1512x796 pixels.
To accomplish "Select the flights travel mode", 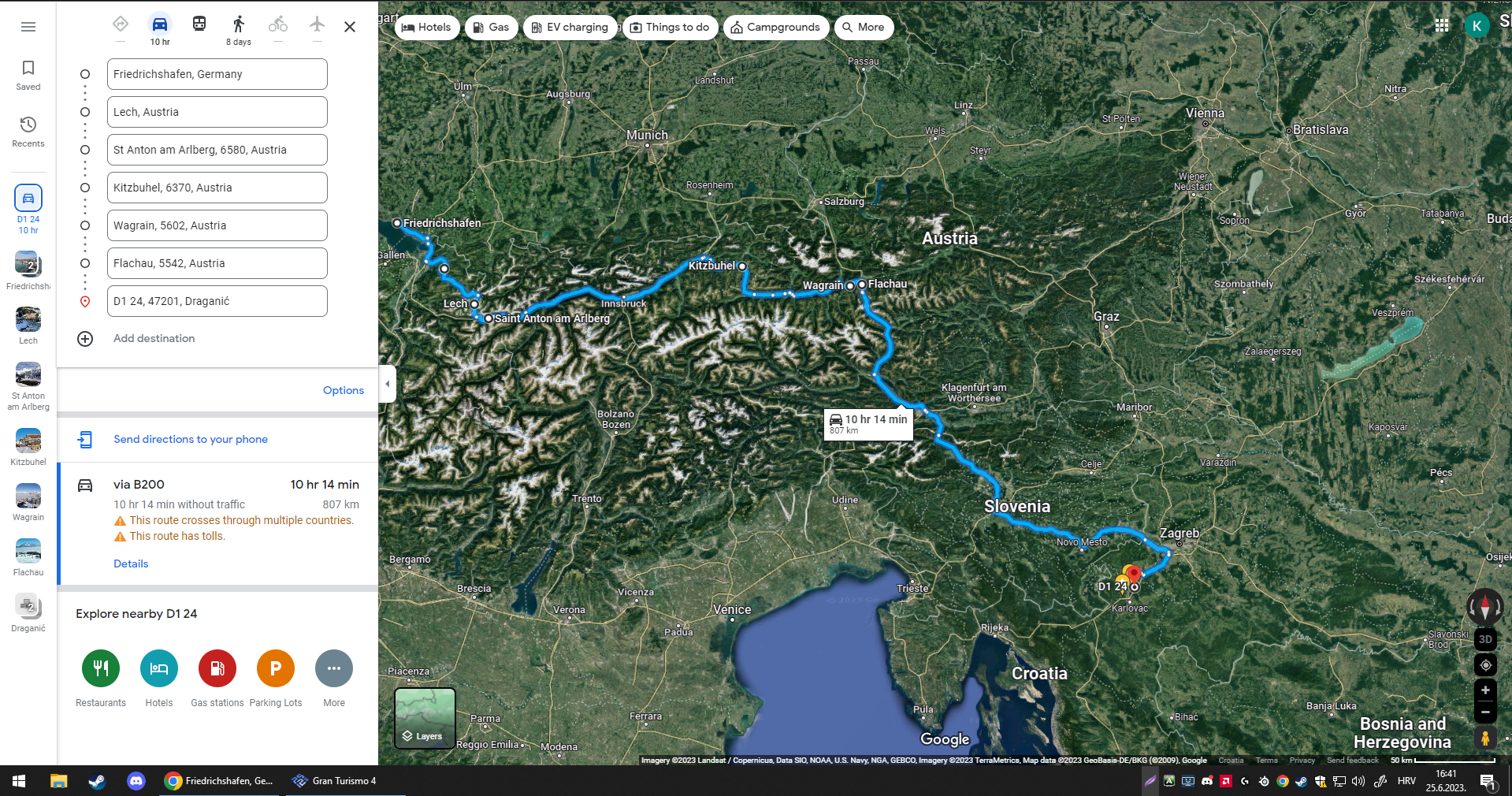I will click(x=318, y=24).
